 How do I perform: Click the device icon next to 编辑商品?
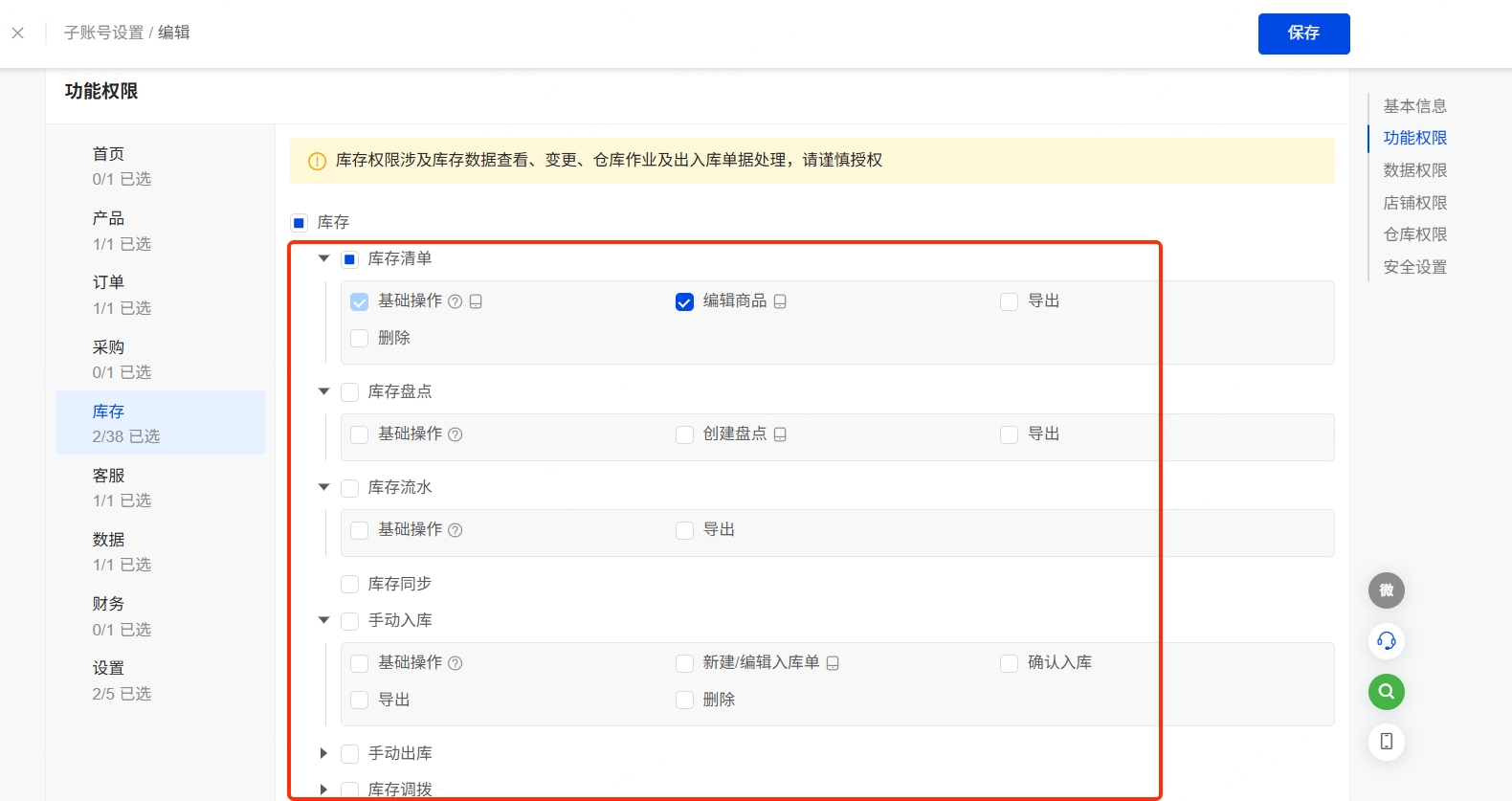tap(780, 301)
